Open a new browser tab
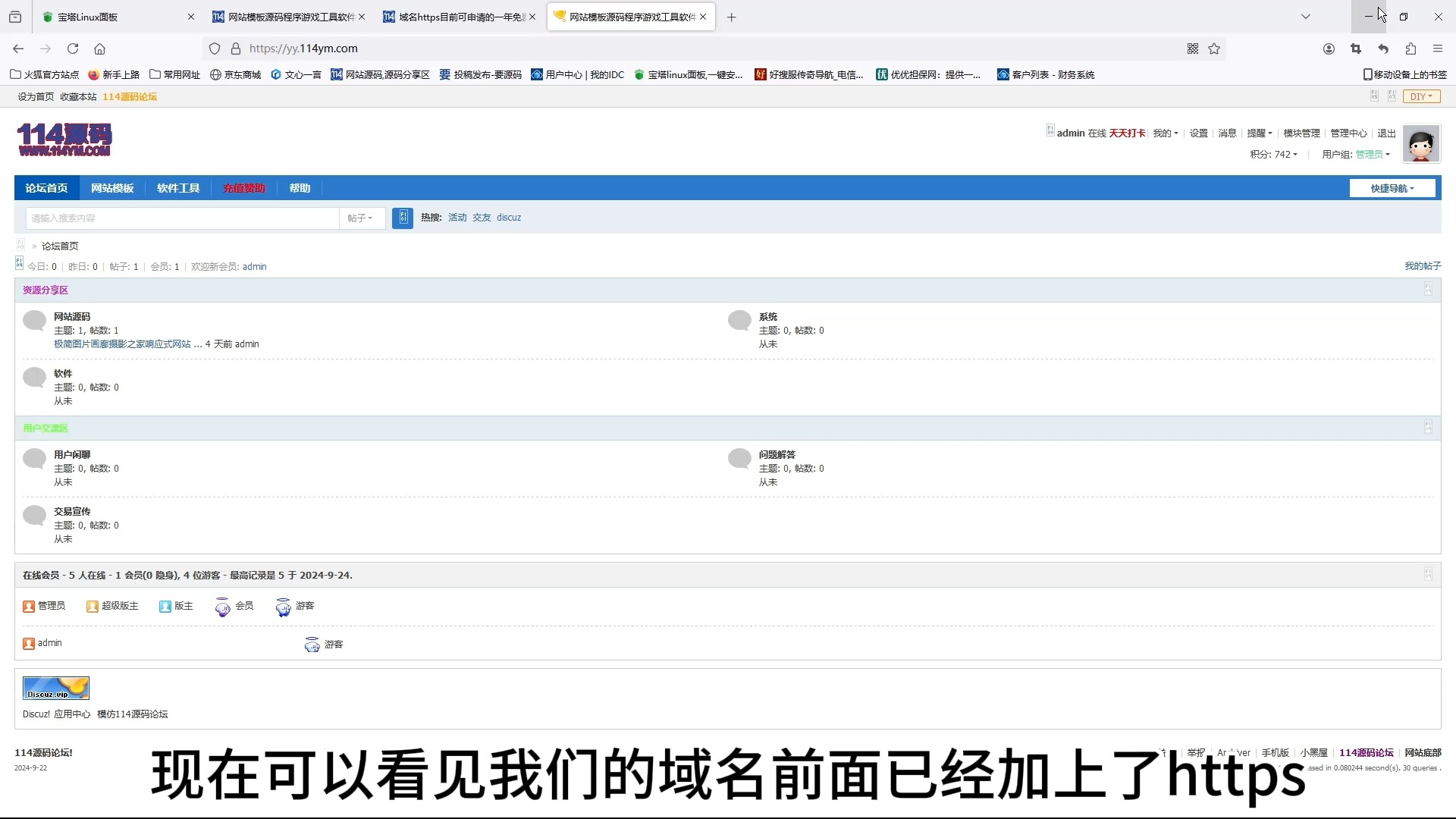Image resolution: width=1456 pixels, height=819 pixels. pos(731,17)
